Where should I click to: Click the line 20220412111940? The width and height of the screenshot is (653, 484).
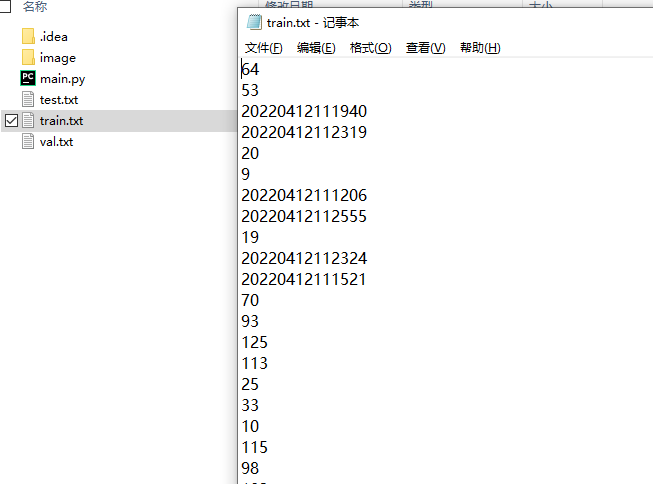[x=304, y=111]
